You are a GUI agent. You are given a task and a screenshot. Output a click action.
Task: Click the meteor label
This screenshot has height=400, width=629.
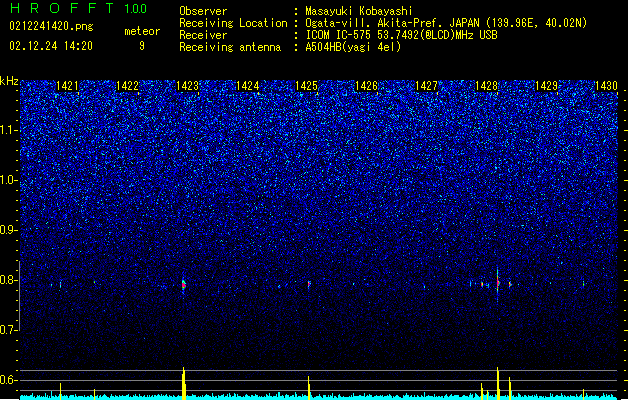point(142,31)
